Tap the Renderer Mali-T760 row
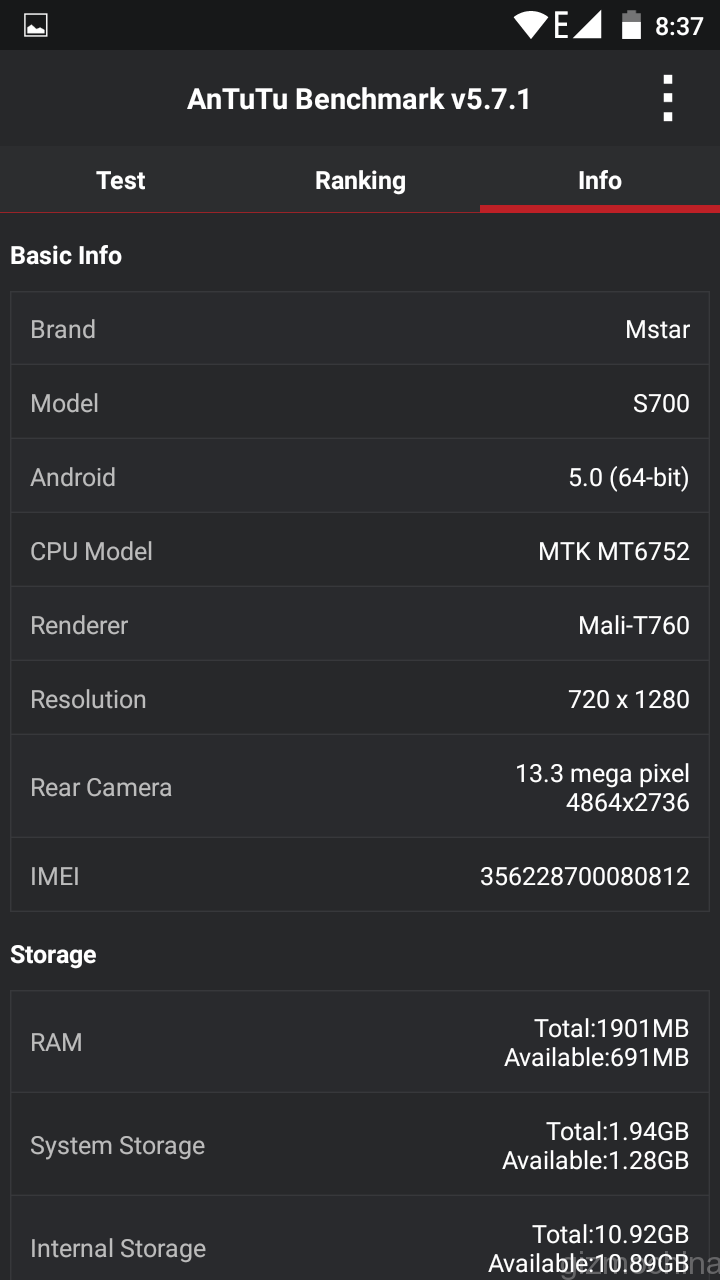Image resolution: width=720 pixels, height=1280 pixels. point(360,625)
